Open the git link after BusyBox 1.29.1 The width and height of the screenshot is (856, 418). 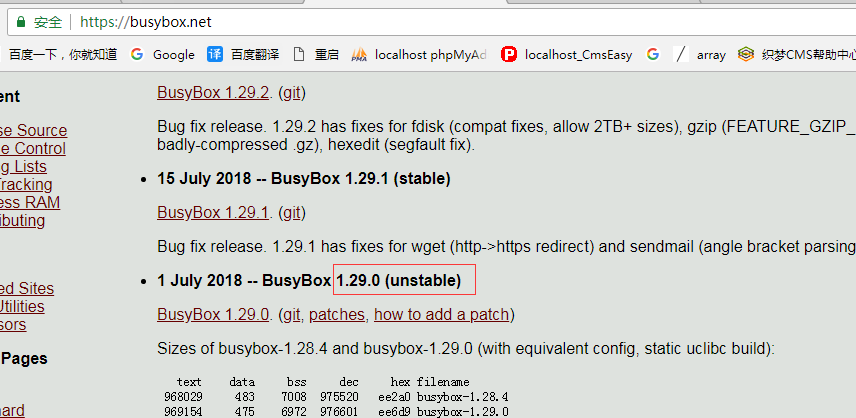coord(292,213)
